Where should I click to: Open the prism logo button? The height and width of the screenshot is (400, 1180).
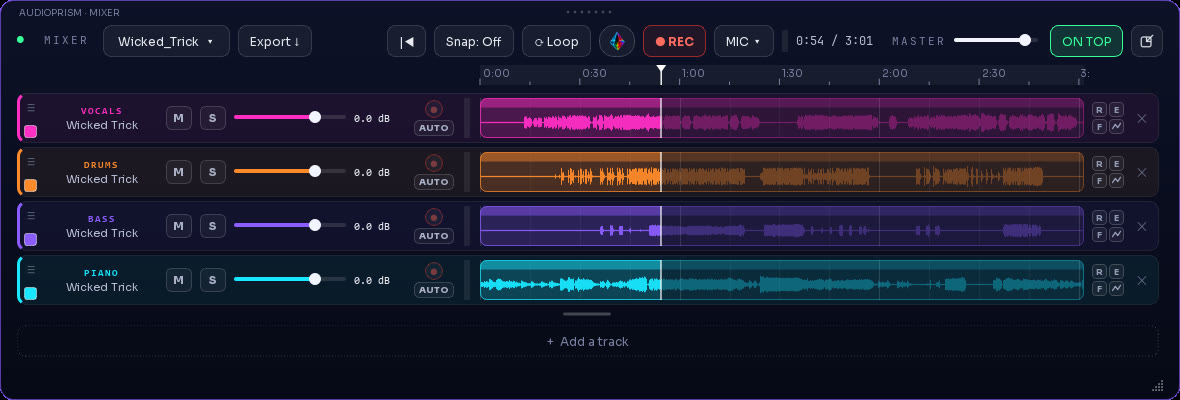617,41
